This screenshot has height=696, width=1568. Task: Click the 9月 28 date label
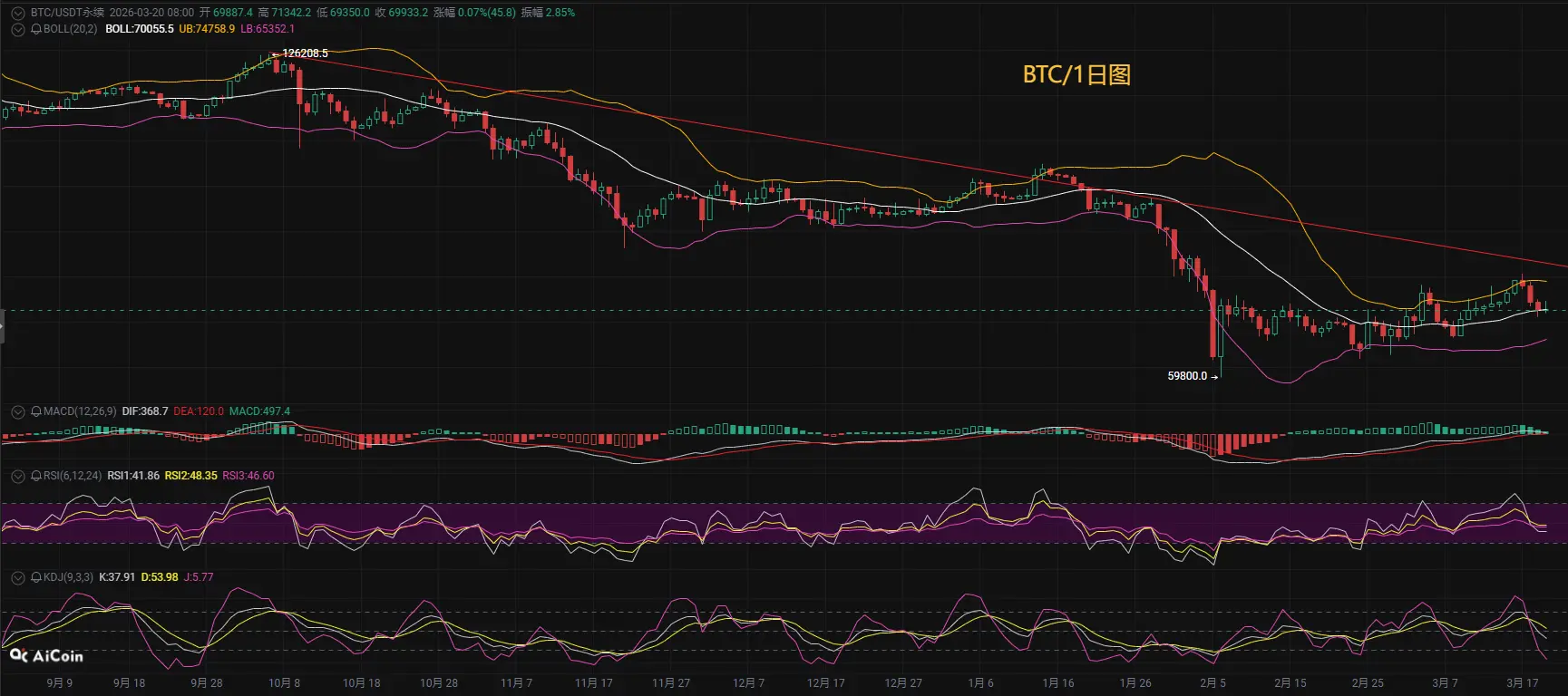coord(207,683)
